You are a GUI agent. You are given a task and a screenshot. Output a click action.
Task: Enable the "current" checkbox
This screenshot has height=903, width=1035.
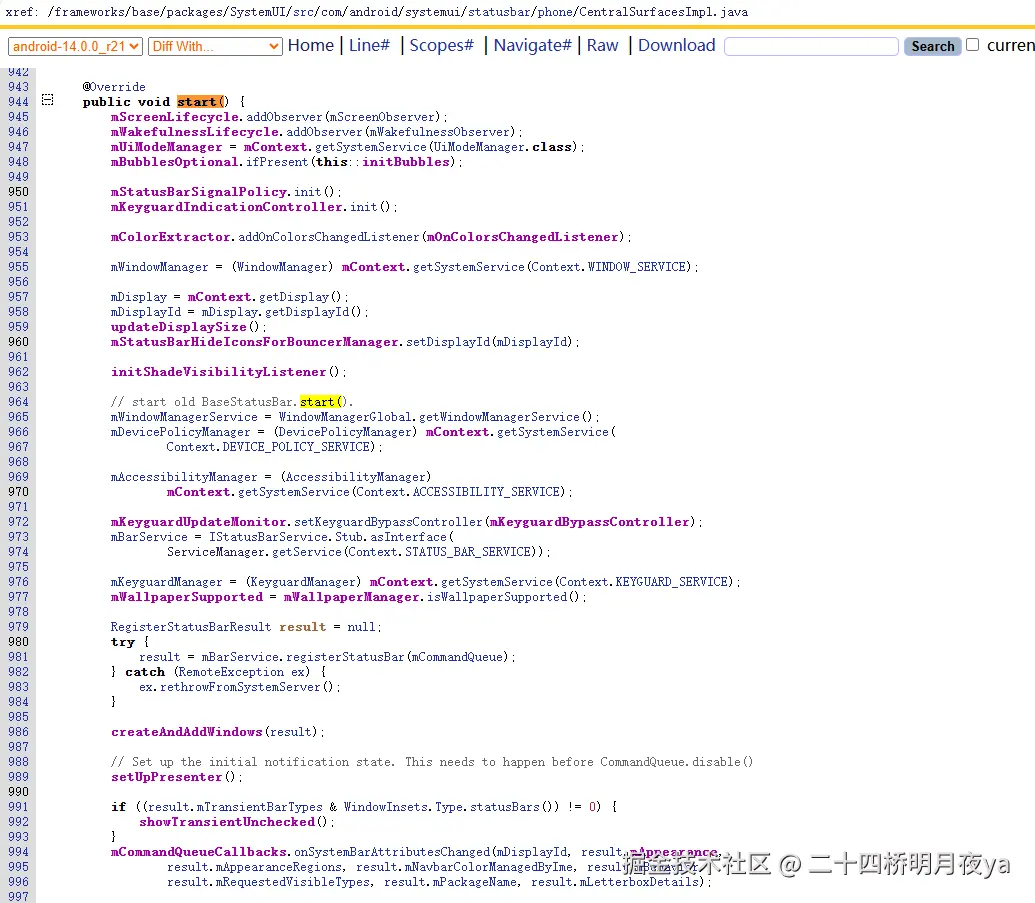971,45
